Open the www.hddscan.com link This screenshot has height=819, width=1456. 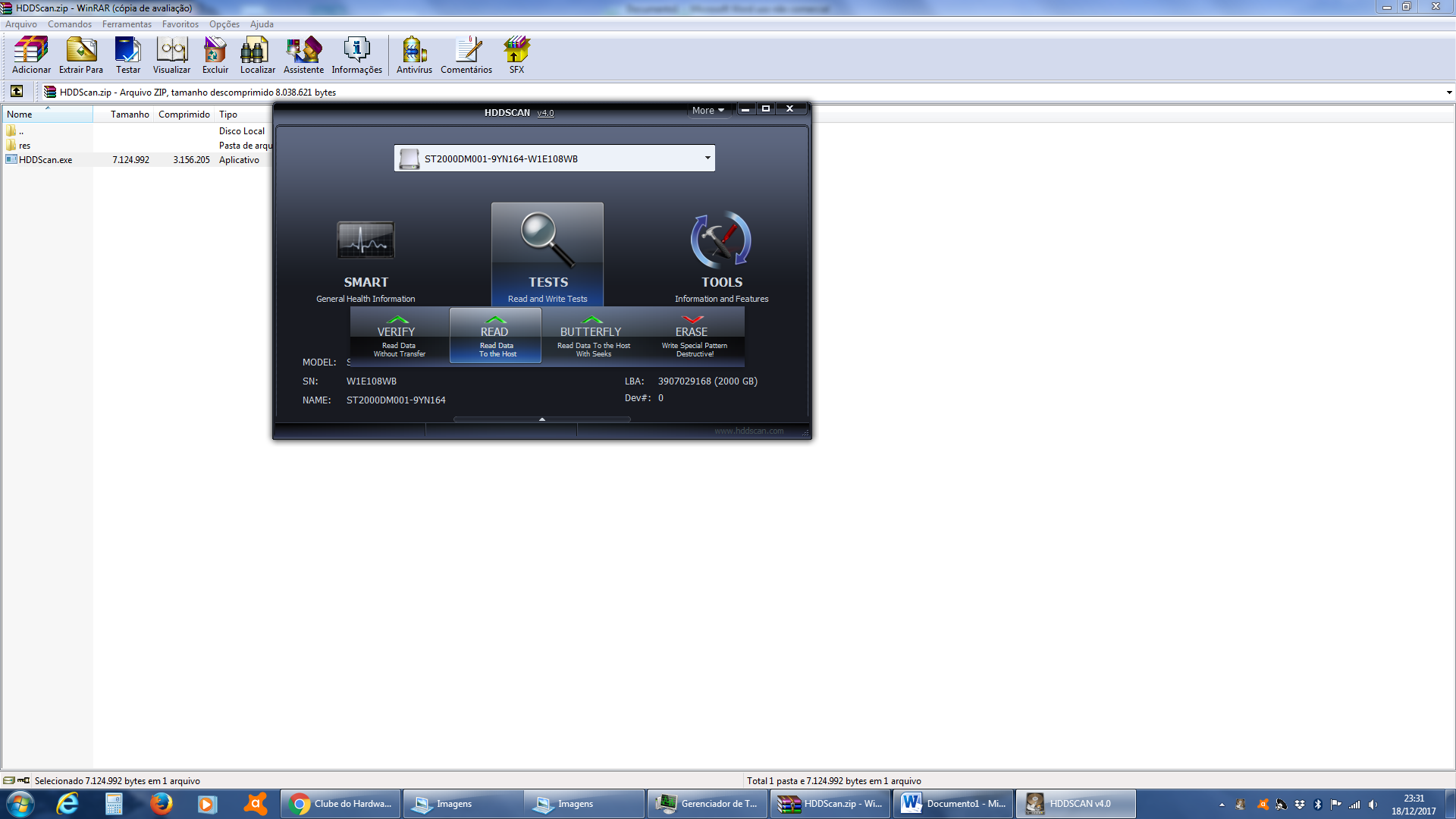tap(748, 431)
